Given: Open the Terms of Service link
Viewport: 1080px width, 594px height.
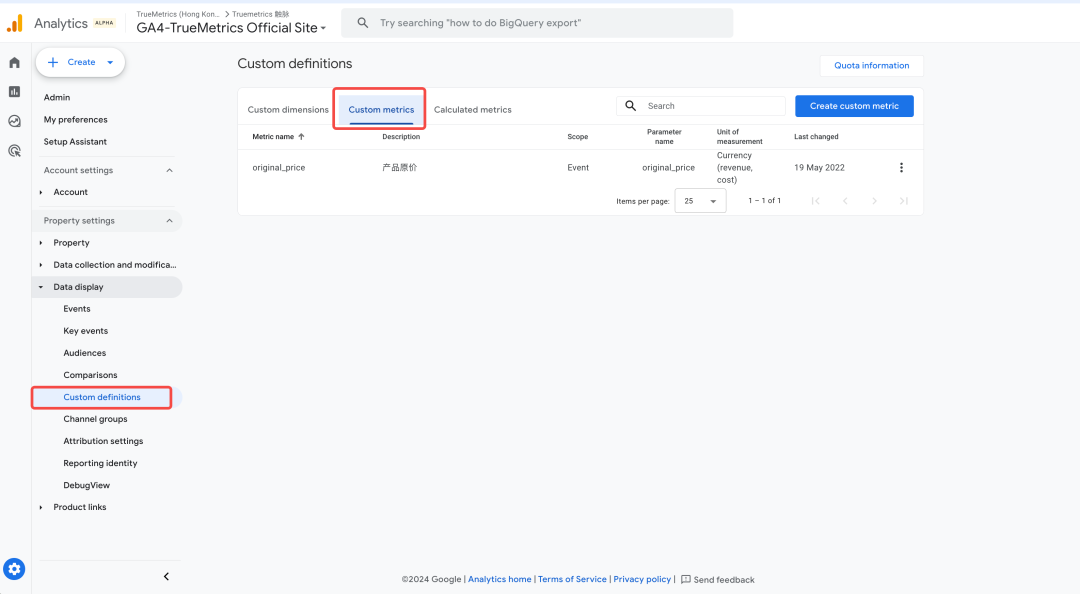Looking at the screenshot, I should (x=572, y=580).
